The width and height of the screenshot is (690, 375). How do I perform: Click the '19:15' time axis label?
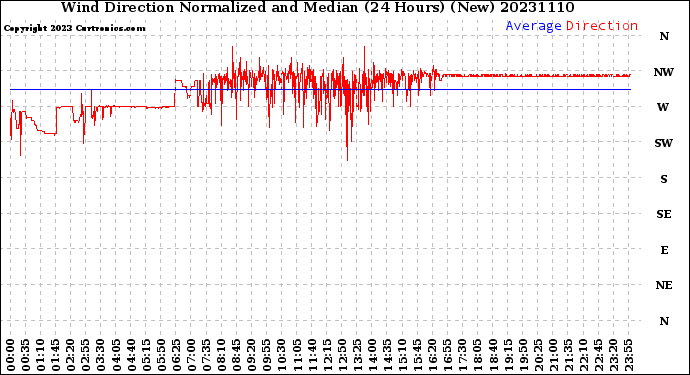pyautogui.click(x=508, y=355)
